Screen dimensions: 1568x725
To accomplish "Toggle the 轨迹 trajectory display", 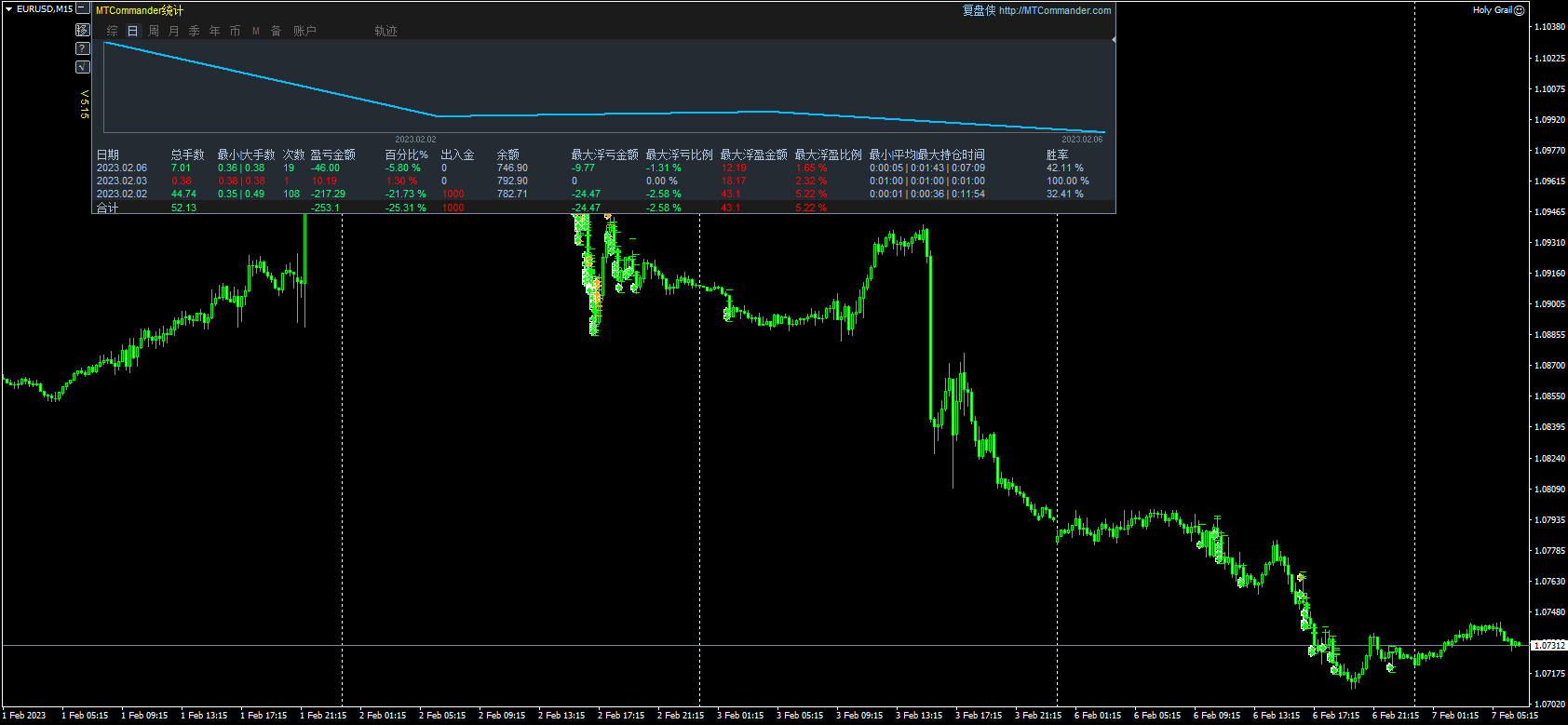I will [x=385, y=32].
